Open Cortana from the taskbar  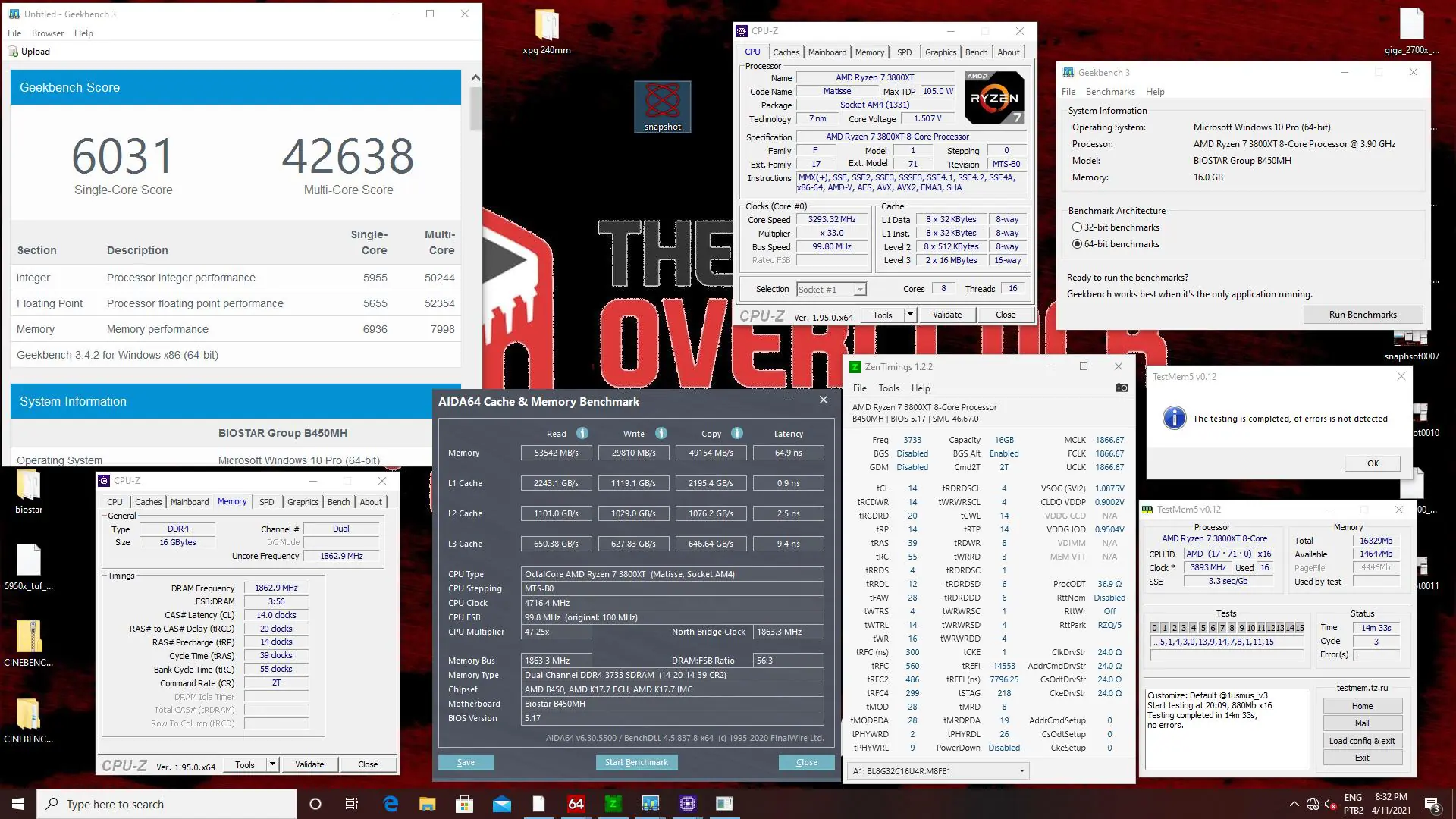[x=315, y=804]
